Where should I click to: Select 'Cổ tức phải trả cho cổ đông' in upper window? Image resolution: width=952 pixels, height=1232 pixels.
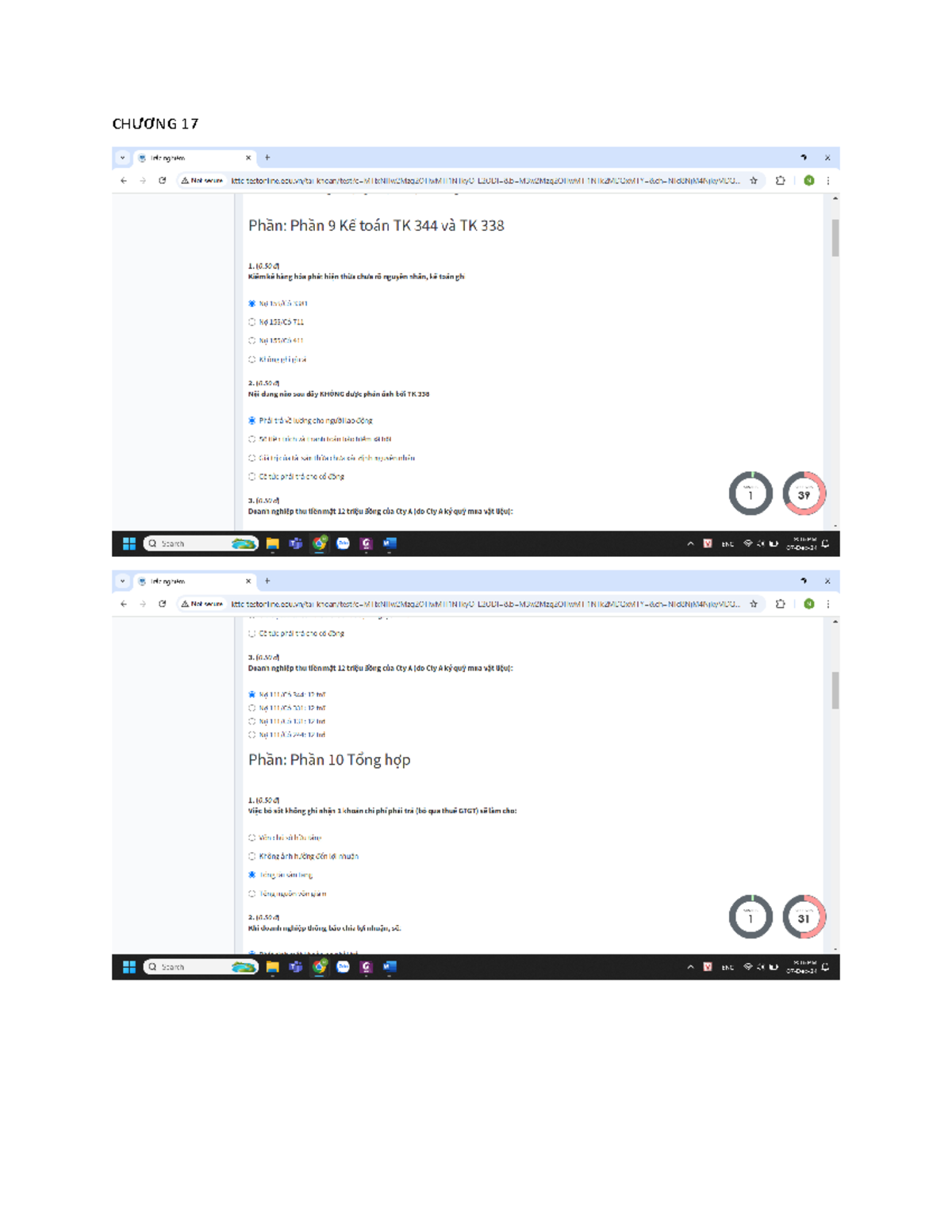(x=252, y=477)
